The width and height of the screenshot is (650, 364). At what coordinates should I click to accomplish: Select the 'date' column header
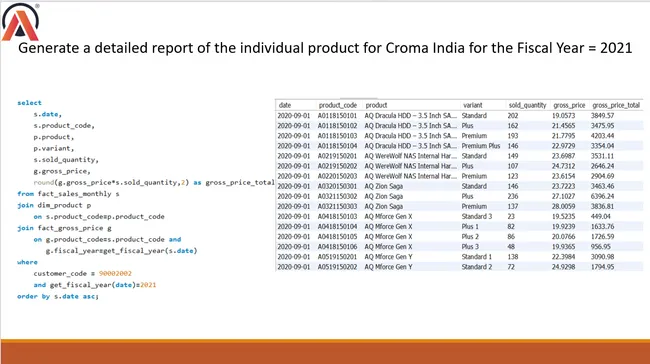285,105
